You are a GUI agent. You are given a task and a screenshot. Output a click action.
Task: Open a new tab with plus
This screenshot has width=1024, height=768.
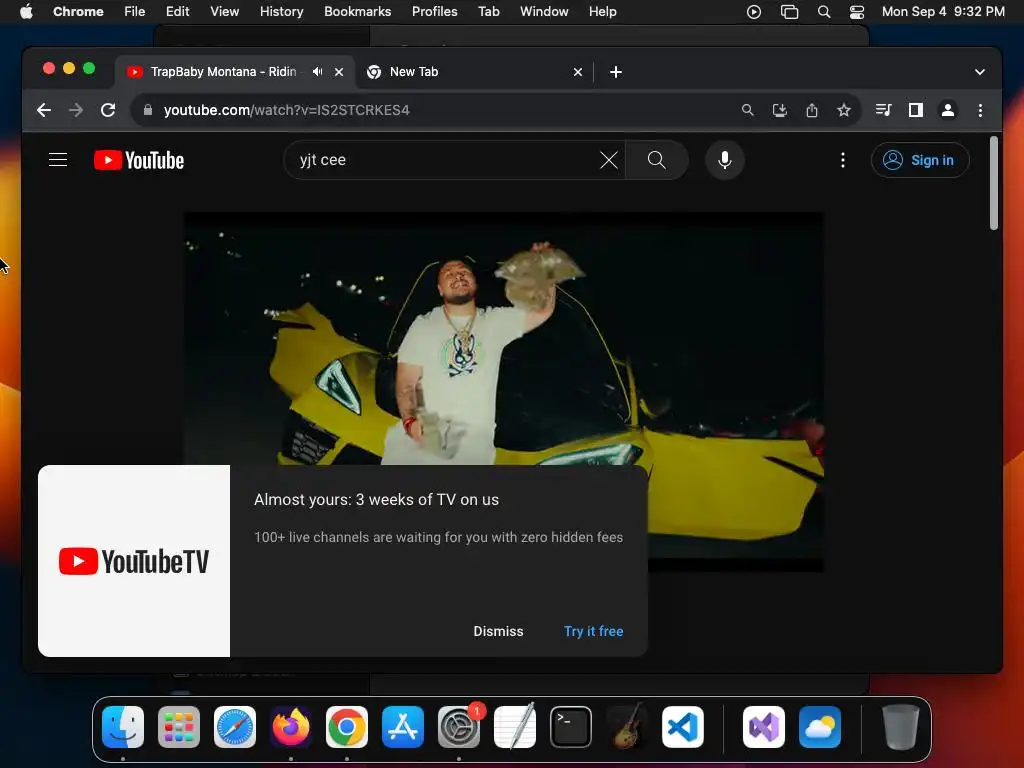(616, 72)
